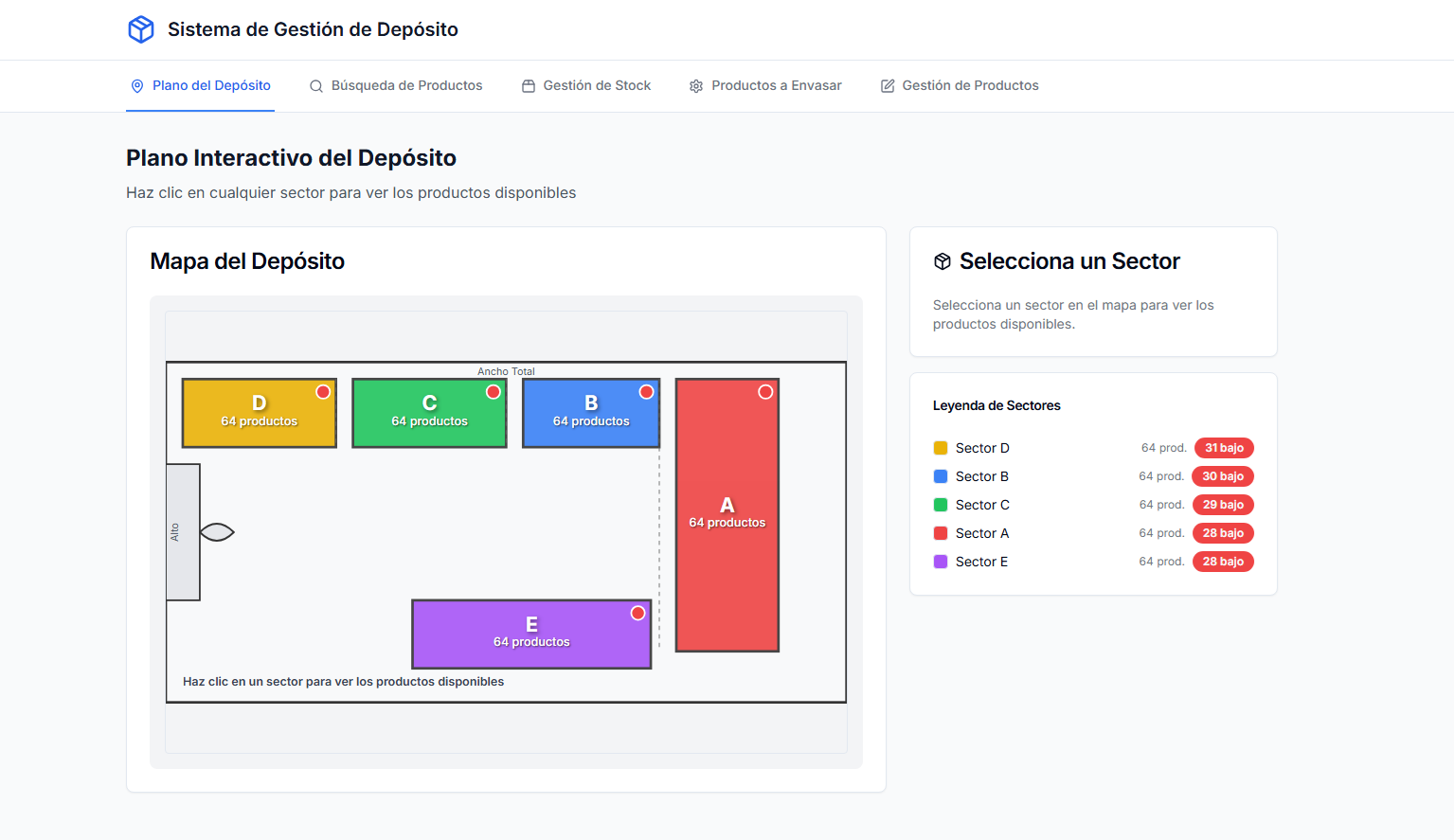Click the gear icon beside Productos a Envasar
Screen dimensions: 1454x840
point(696,86)
